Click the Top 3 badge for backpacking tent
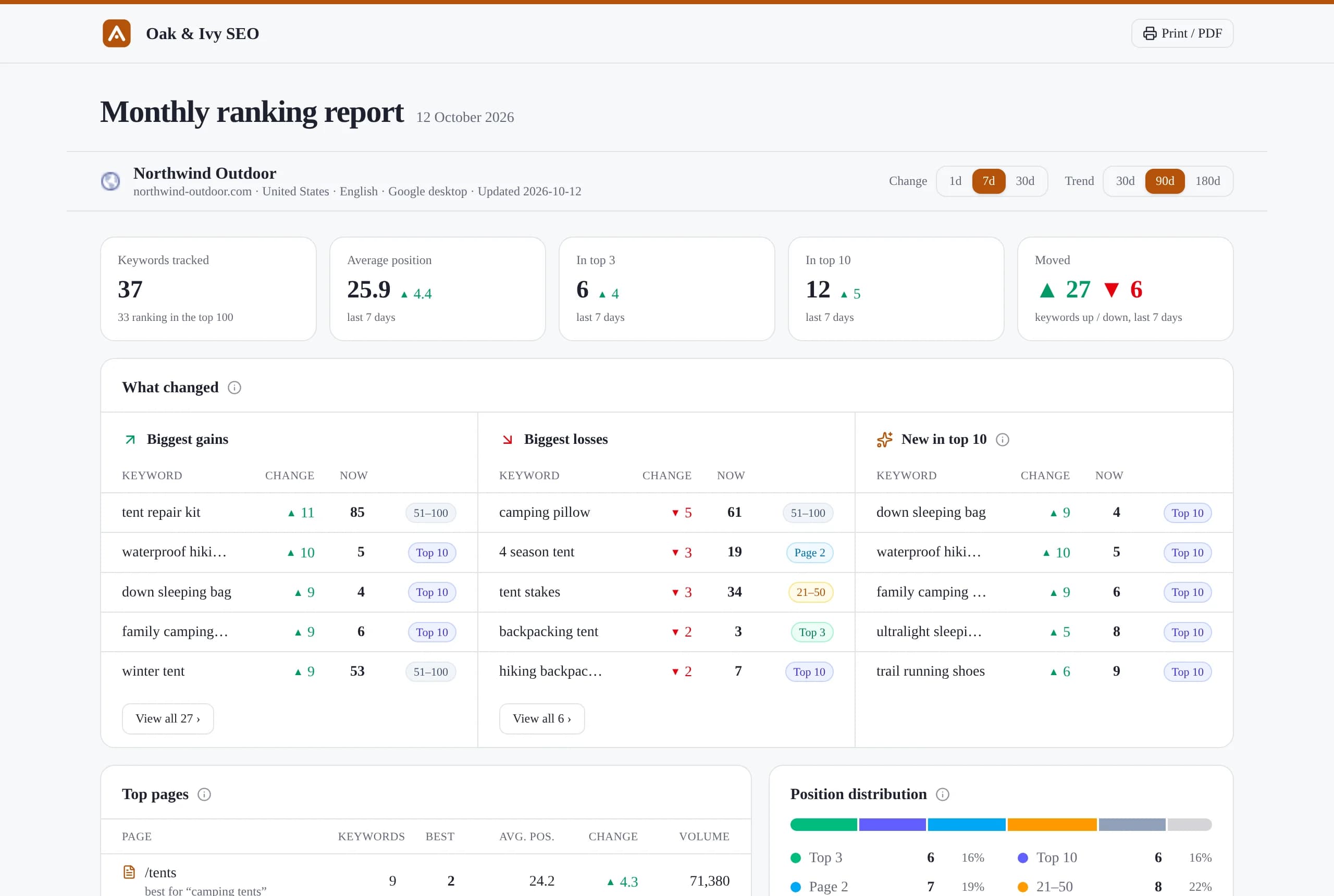Image resolution: width=1334 pixels, height=896 pixels. point(812,632)
